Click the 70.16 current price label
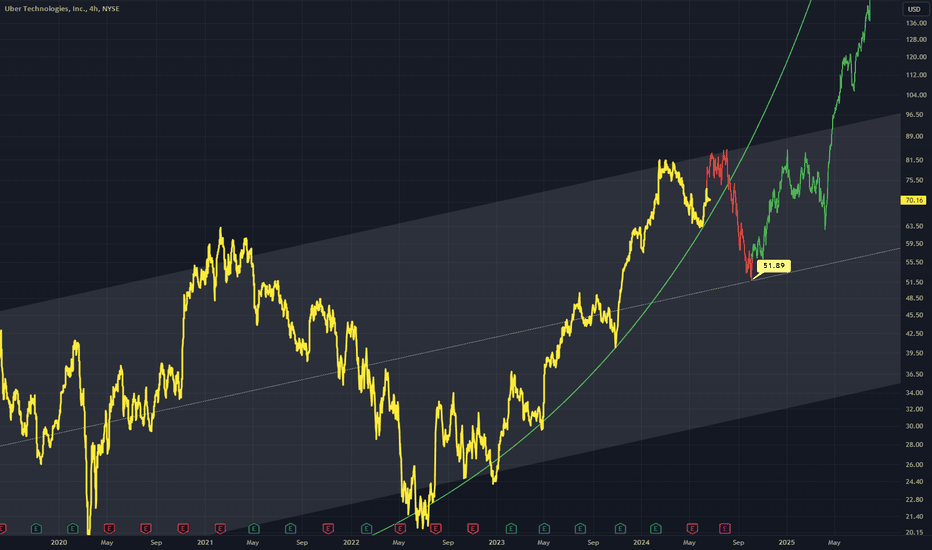 pos(914,200)
